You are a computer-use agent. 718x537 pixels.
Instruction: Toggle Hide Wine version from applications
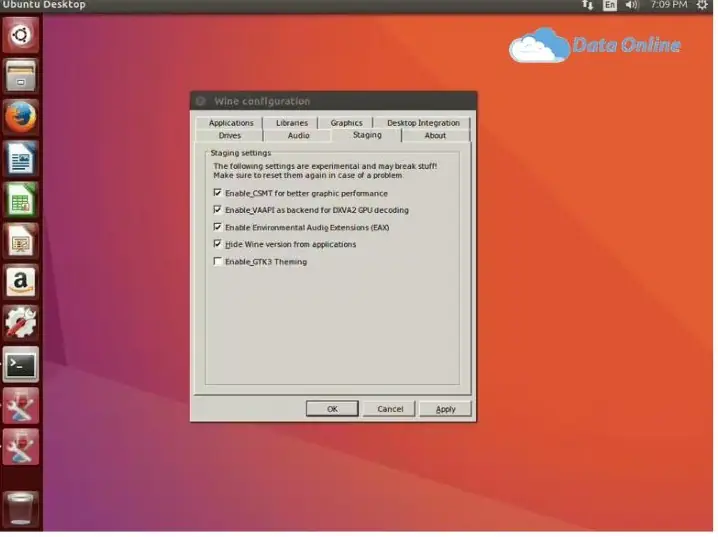point(218,244)
